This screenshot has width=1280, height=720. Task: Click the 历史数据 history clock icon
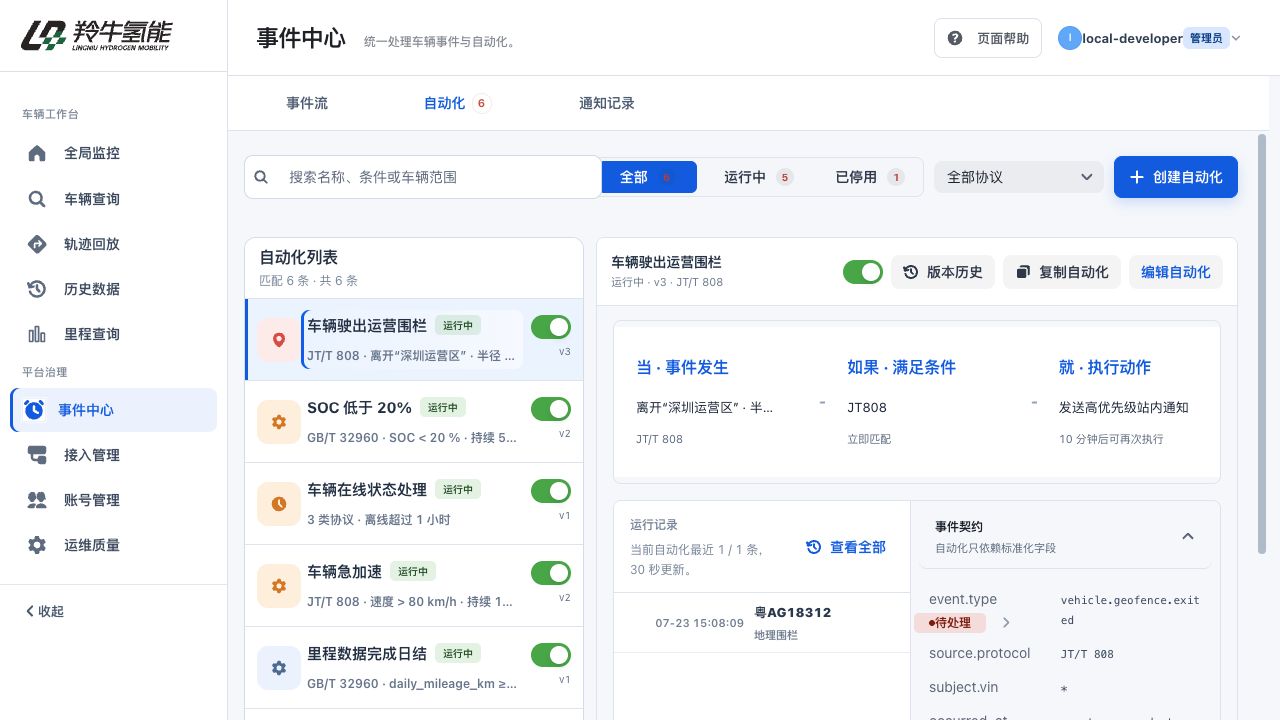pos(37,289)
